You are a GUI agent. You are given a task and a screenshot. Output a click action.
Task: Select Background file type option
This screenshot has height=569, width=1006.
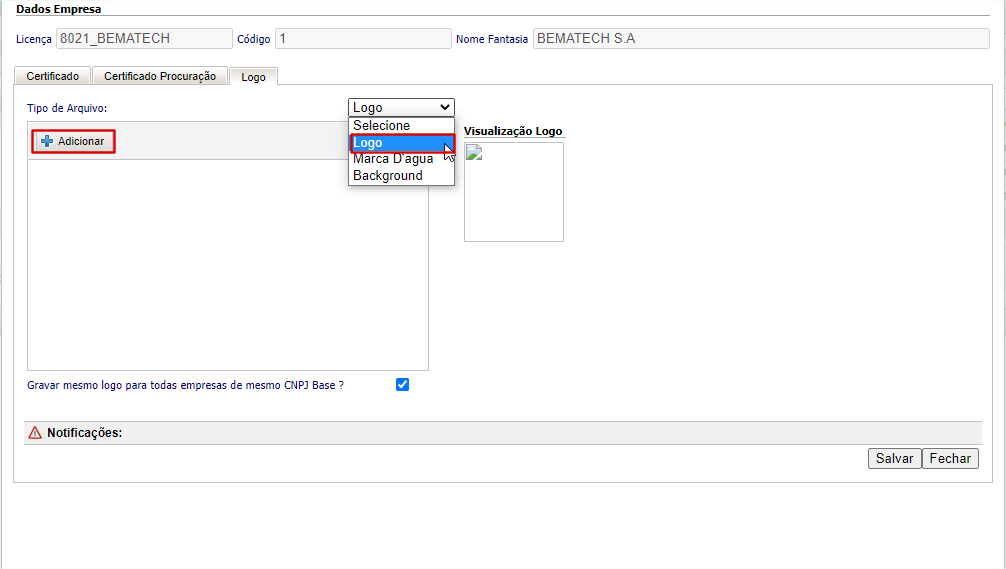coord(401,176)
